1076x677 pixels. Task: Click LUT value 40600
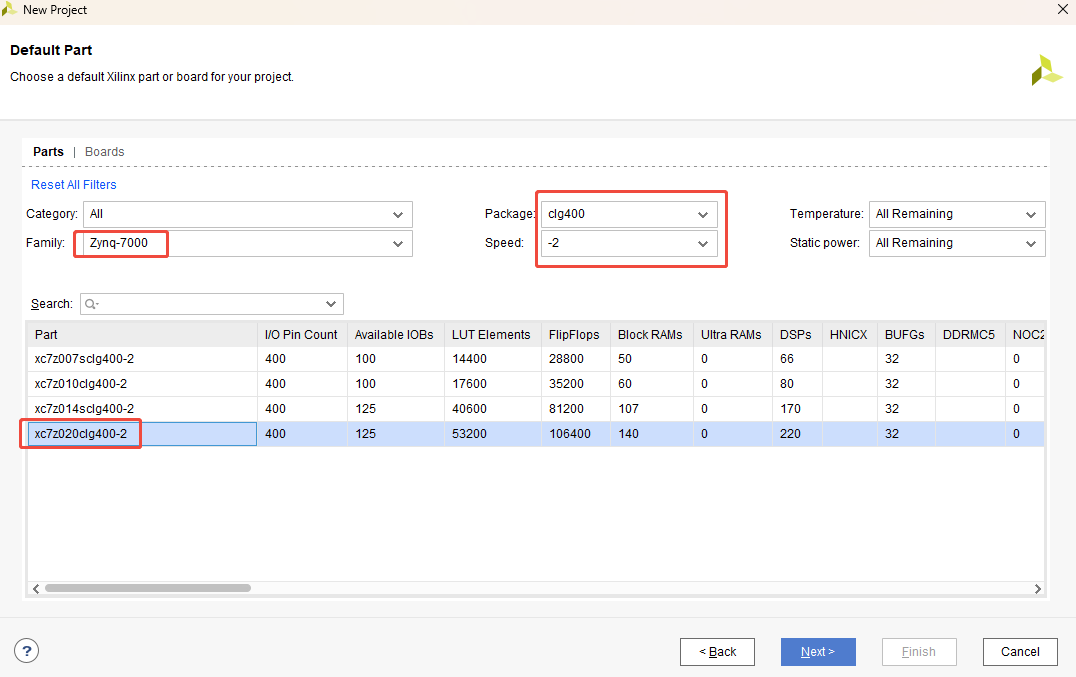(x=469, y=409)
